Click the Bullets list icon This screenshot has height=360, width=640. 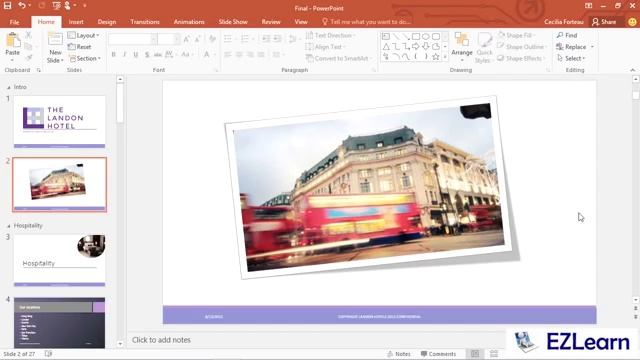[x=229, y=39]
